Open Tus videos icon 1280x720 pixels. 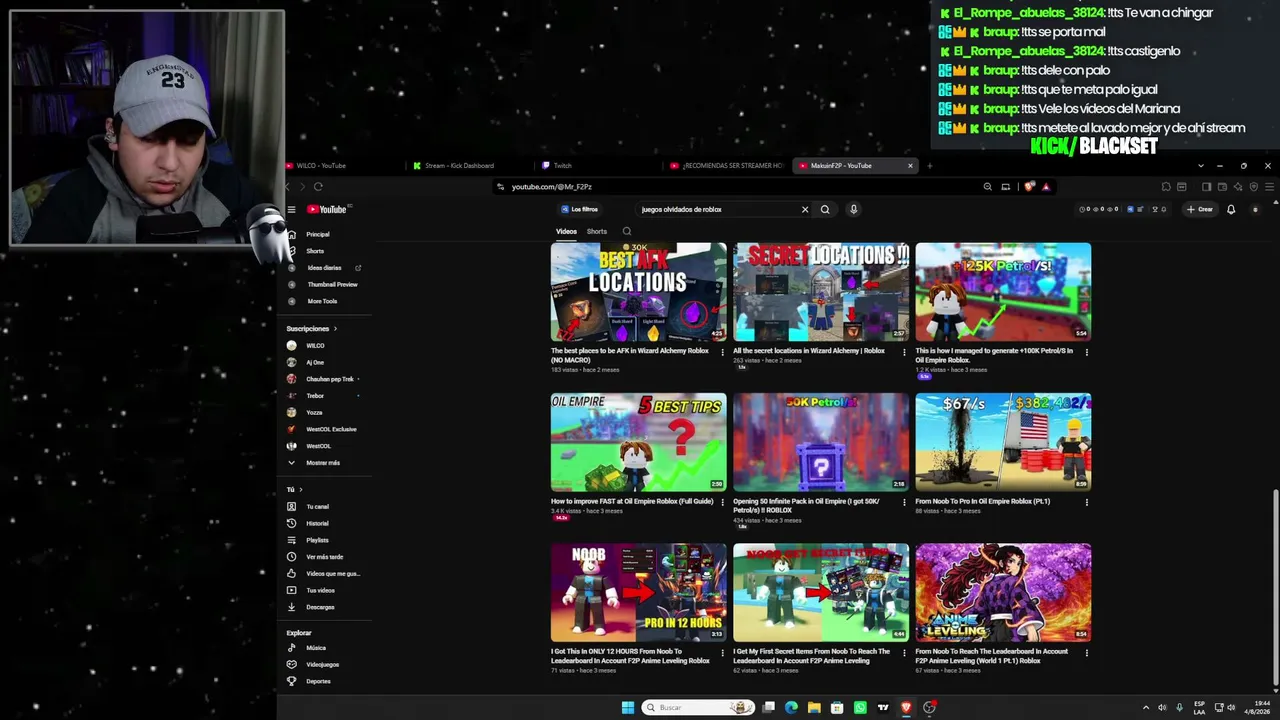[x=291, y=590]
